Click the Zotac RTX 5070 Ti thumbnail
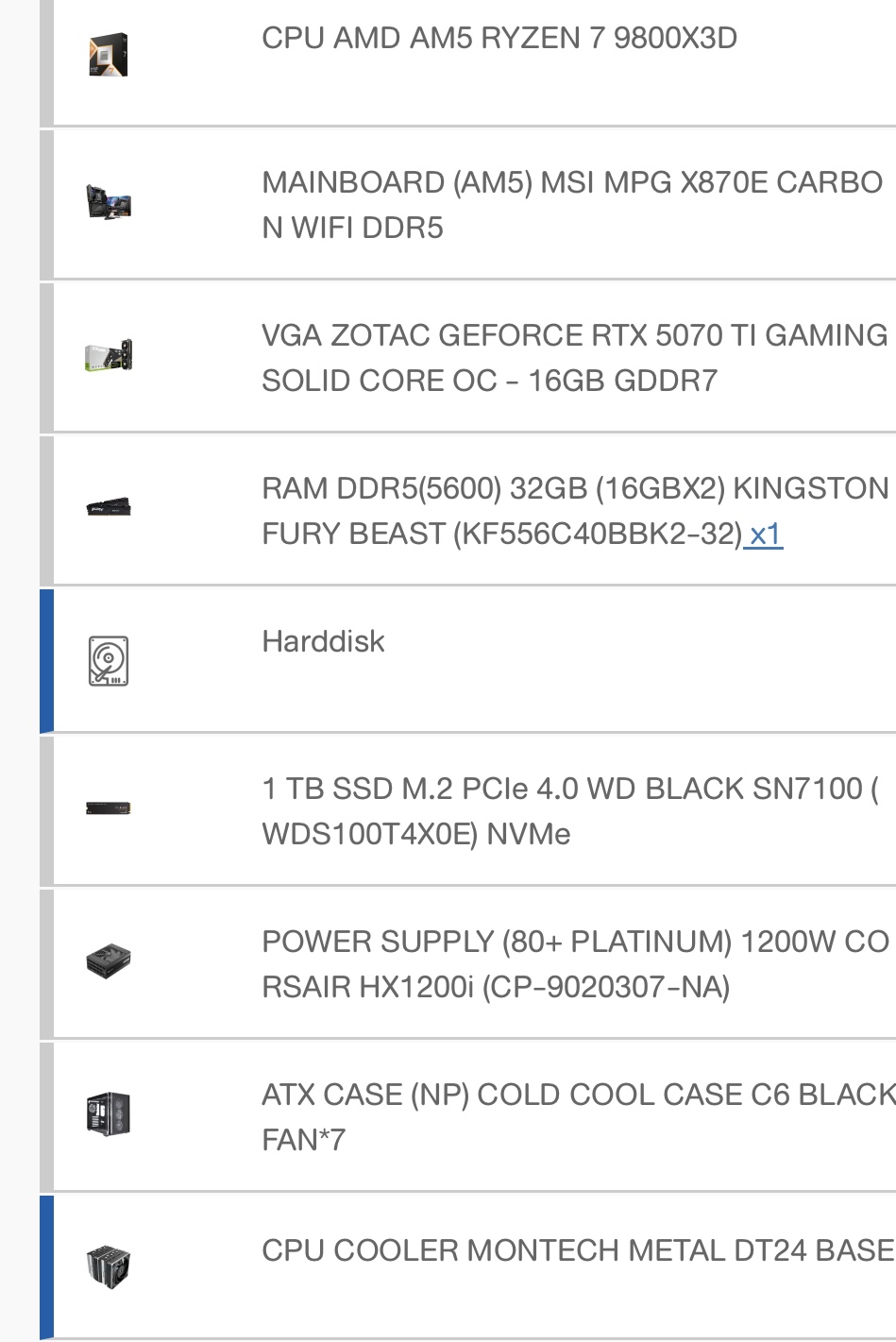This screenshot has height=1342, width=896. 109,356
